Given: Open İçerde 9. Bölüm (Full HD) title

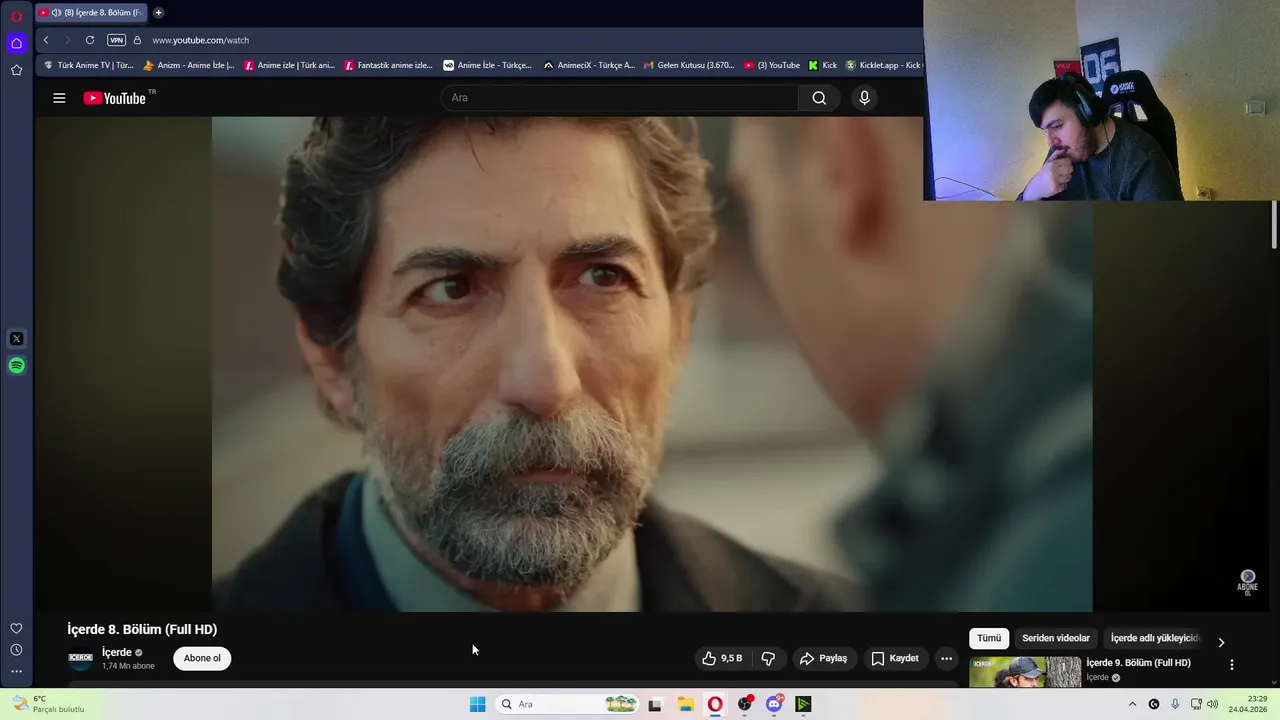Looking at the screenshot, I should pos(1138,663).
